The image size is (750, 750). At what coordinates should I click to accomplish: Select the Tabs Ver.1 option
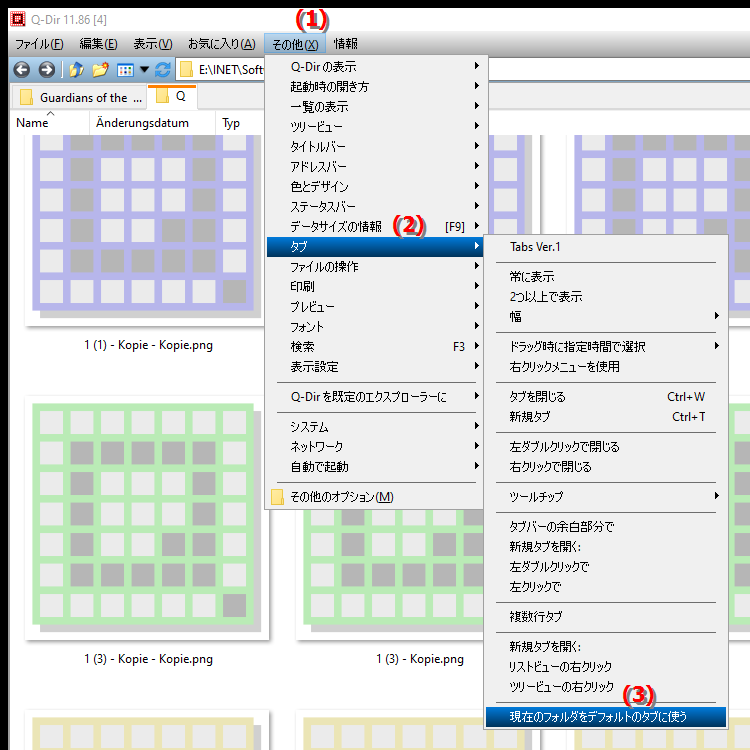point(606,247)
